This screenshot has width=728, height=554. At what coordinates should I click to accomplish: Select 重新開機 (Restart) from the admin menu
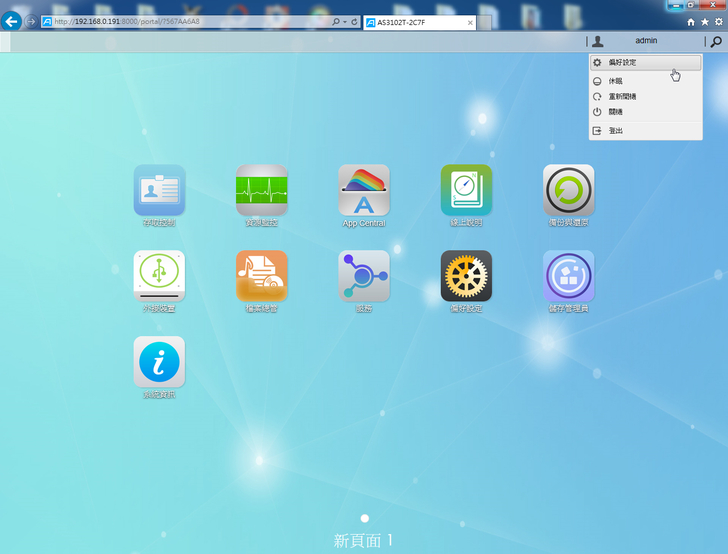pos(622,96)
